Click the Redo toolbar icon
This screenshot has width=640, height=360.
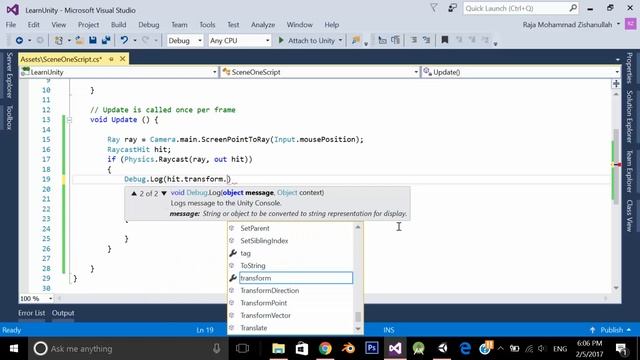click(145, 40)
